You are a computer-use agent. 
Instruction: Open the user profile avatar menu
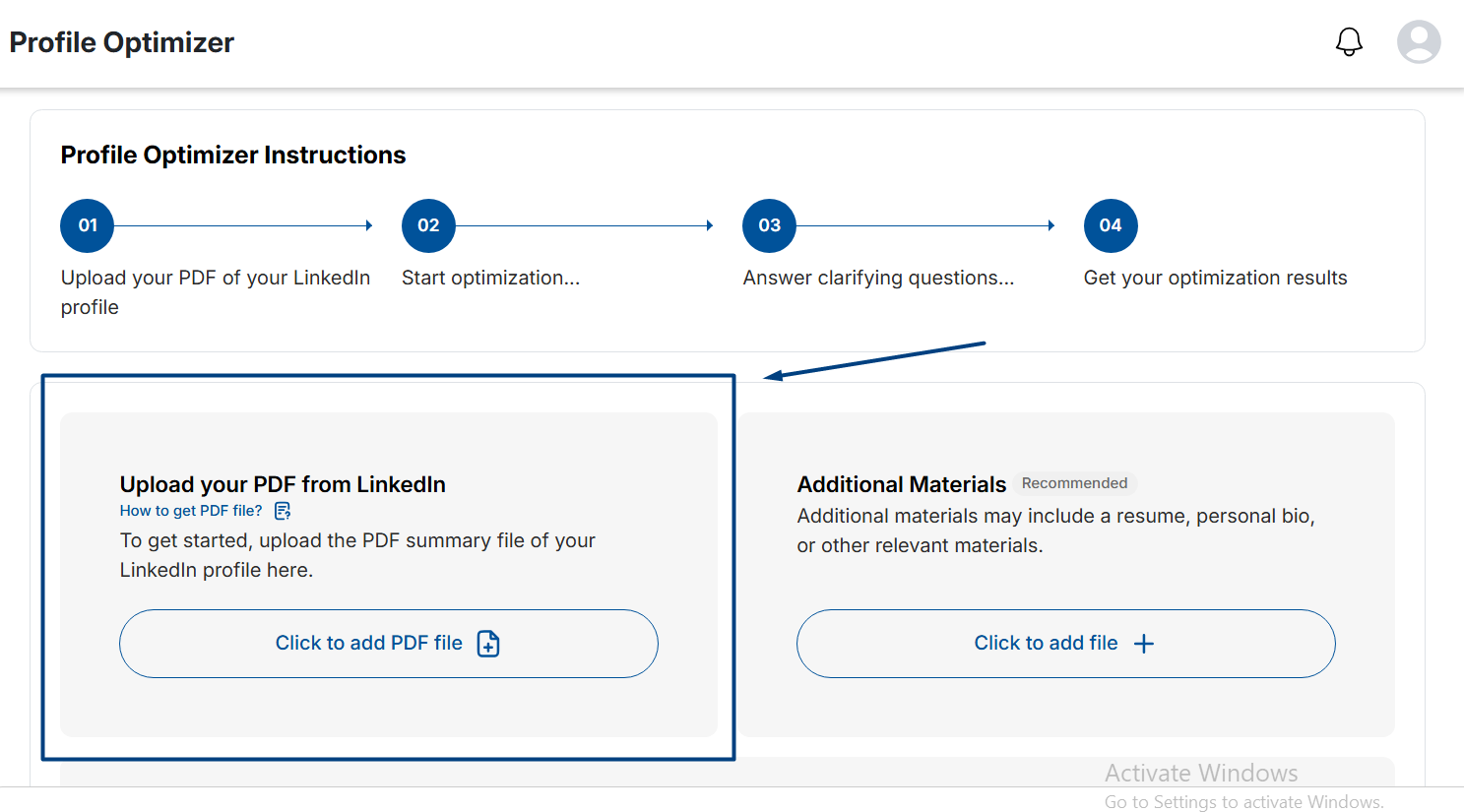1419,42
